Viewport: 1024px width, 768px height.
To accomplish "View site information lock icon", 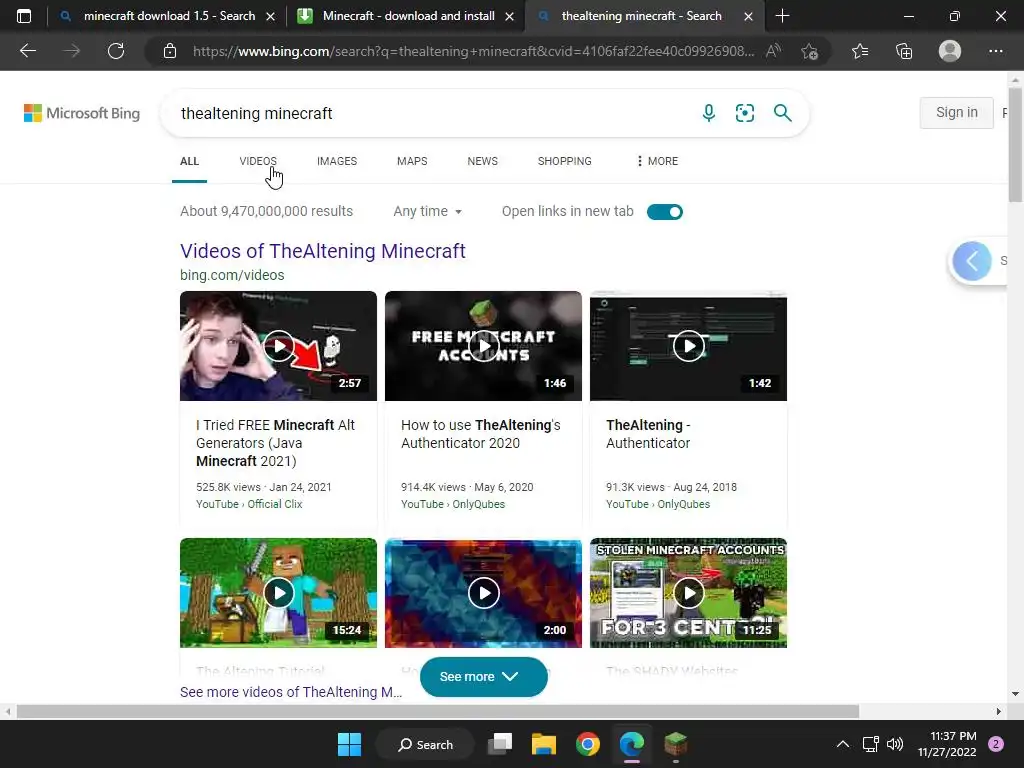I will (x=170, y=51).
